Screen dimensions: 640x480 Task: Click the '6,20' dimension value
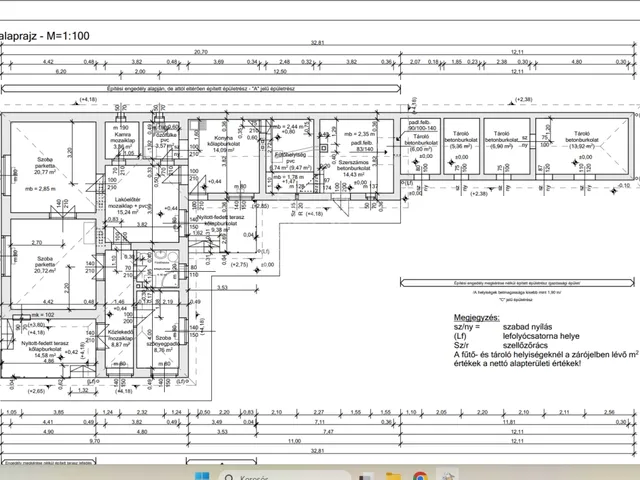tap(60, 71)
